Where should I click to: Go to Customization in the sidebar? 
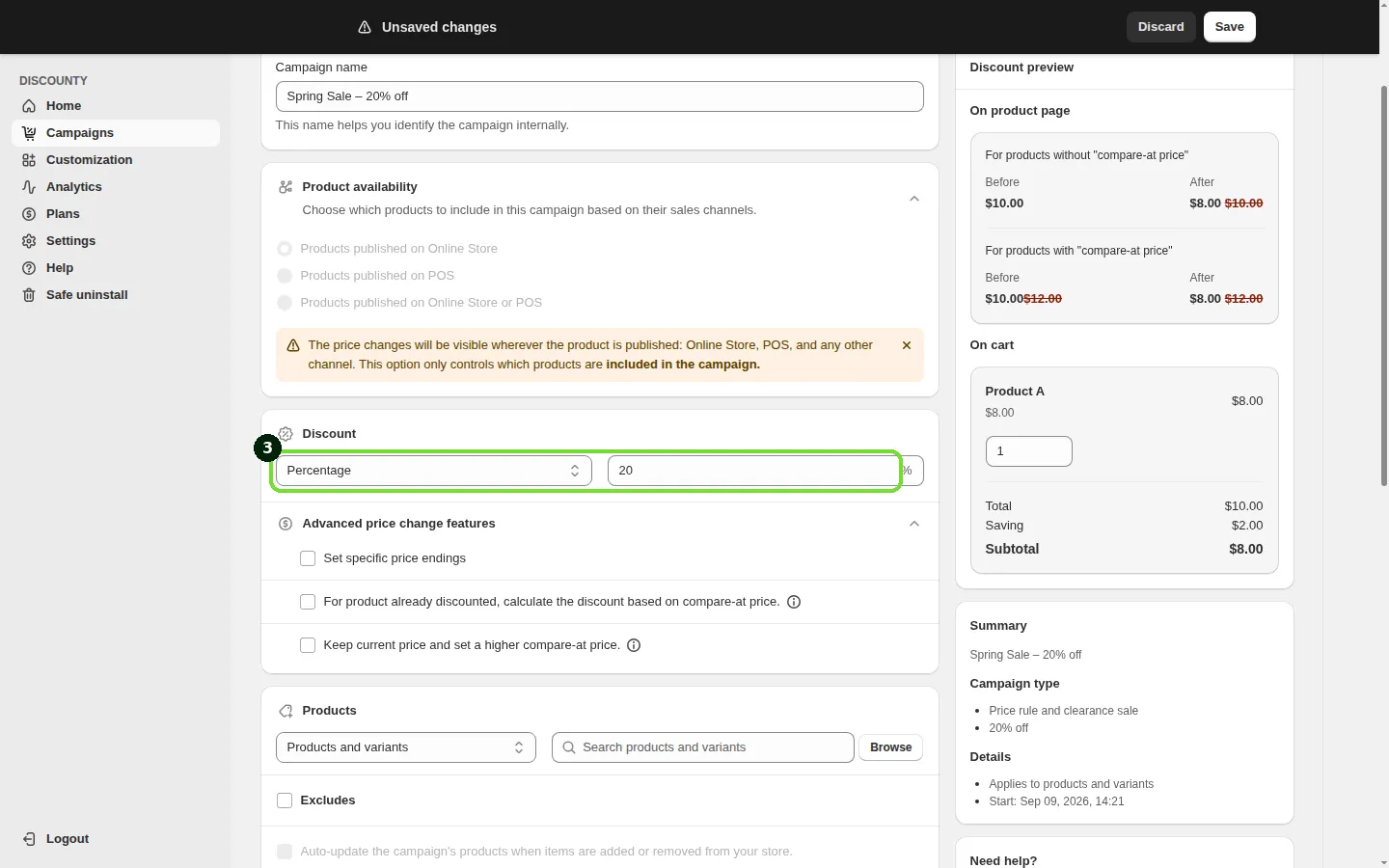116,160
